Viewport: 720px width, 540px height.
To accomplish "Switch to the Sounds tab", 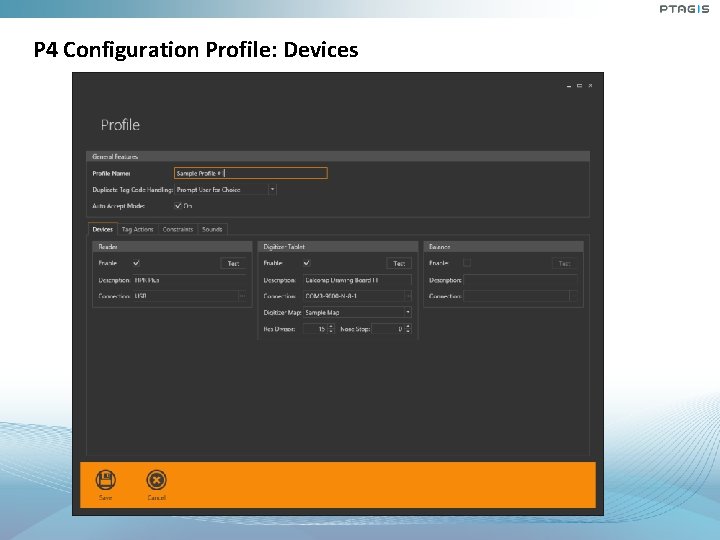I will 212,229.
